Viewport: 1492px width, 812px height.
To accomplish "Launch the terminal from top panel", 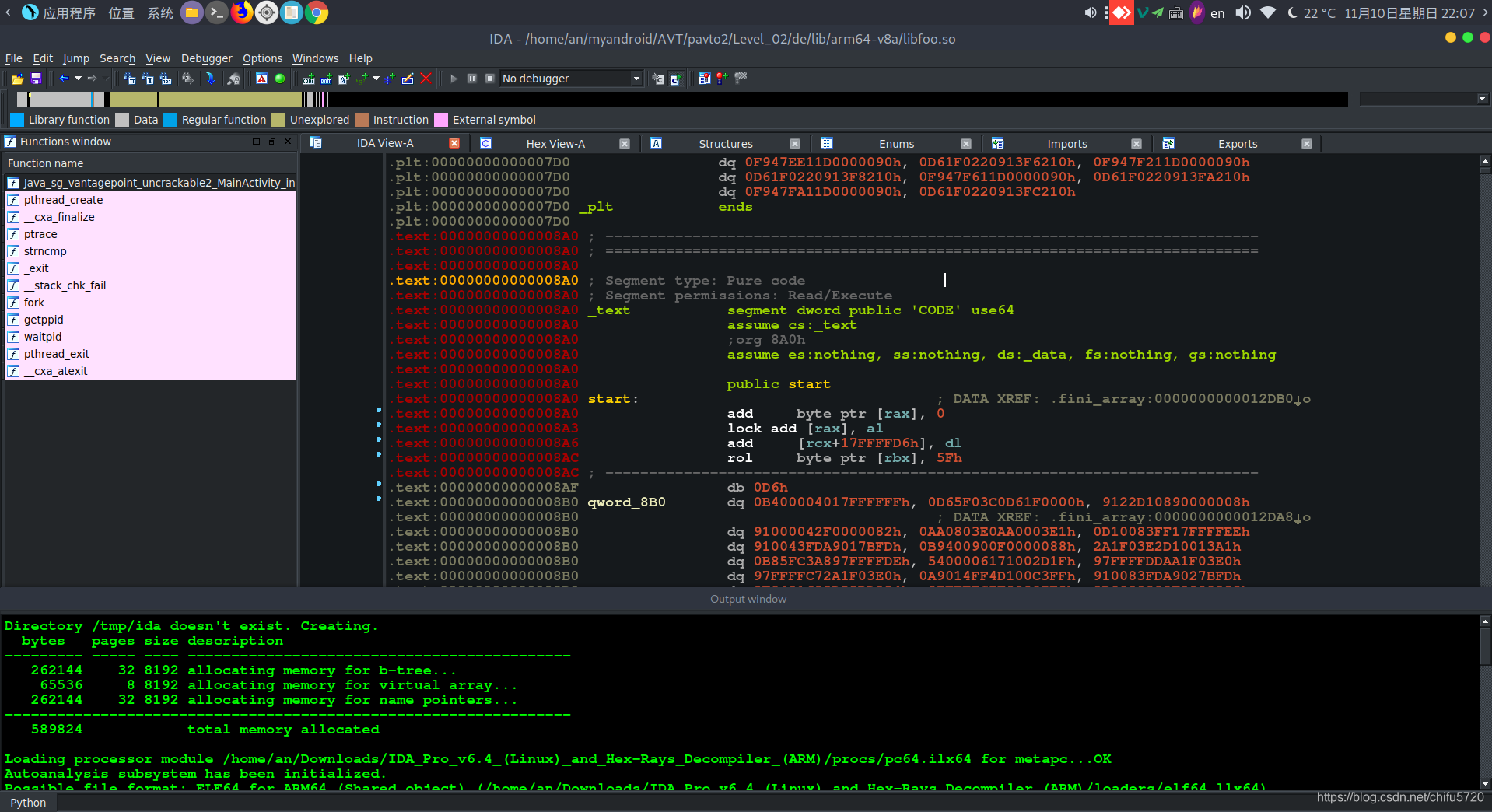I will 217,12.
